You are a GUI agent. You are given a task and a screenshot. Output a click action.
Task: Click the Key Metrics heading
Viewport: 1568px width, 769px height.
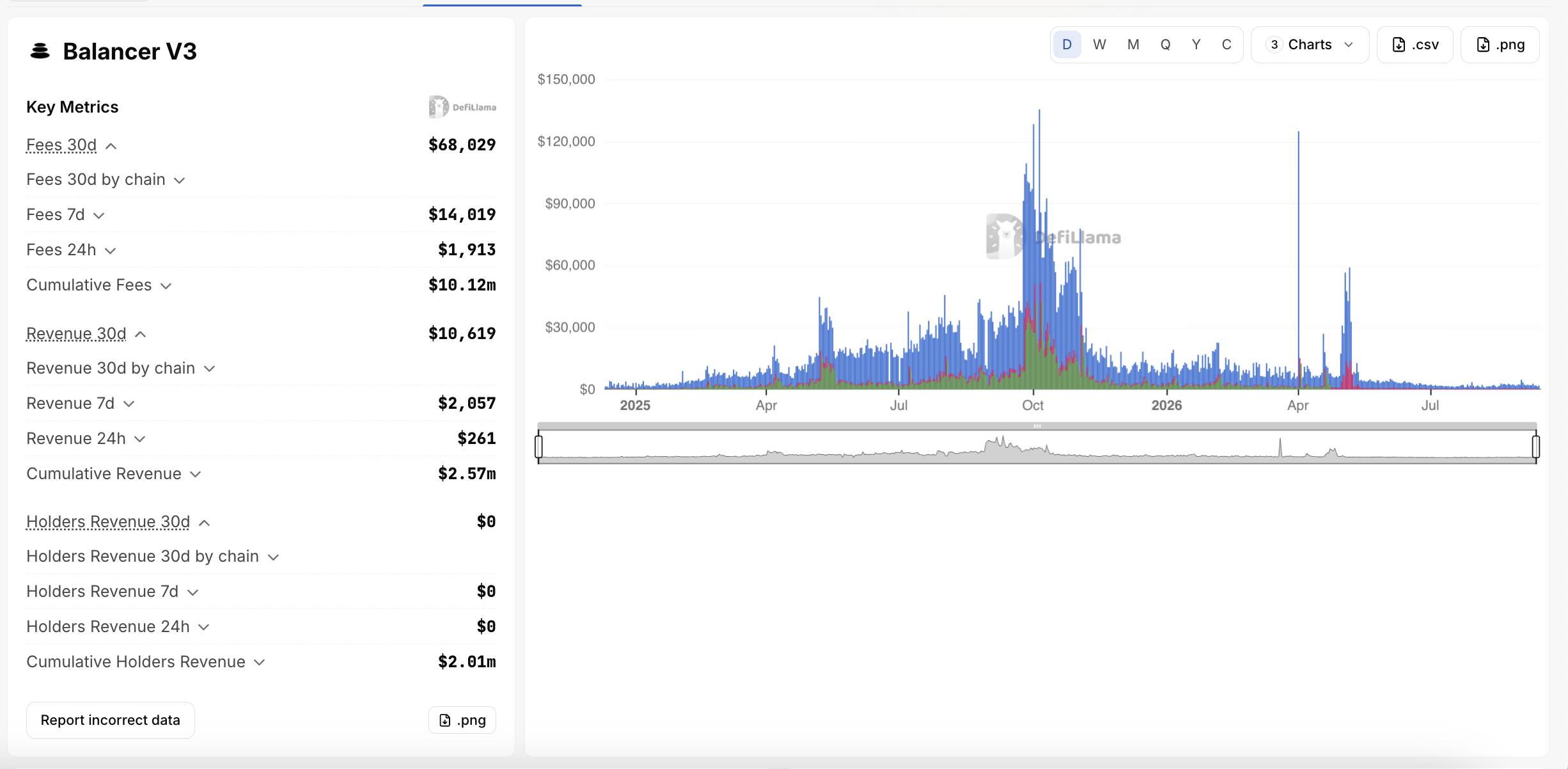point(72,107)
